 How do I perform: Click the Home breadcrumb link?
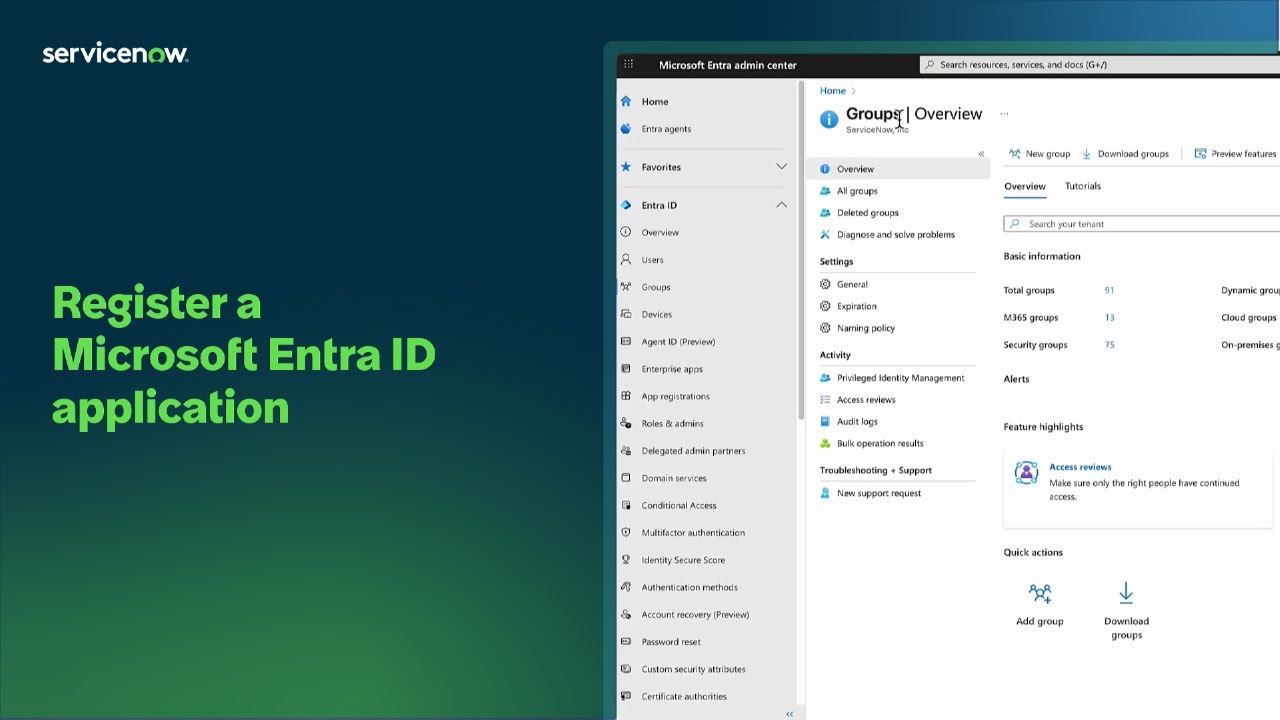833,91
